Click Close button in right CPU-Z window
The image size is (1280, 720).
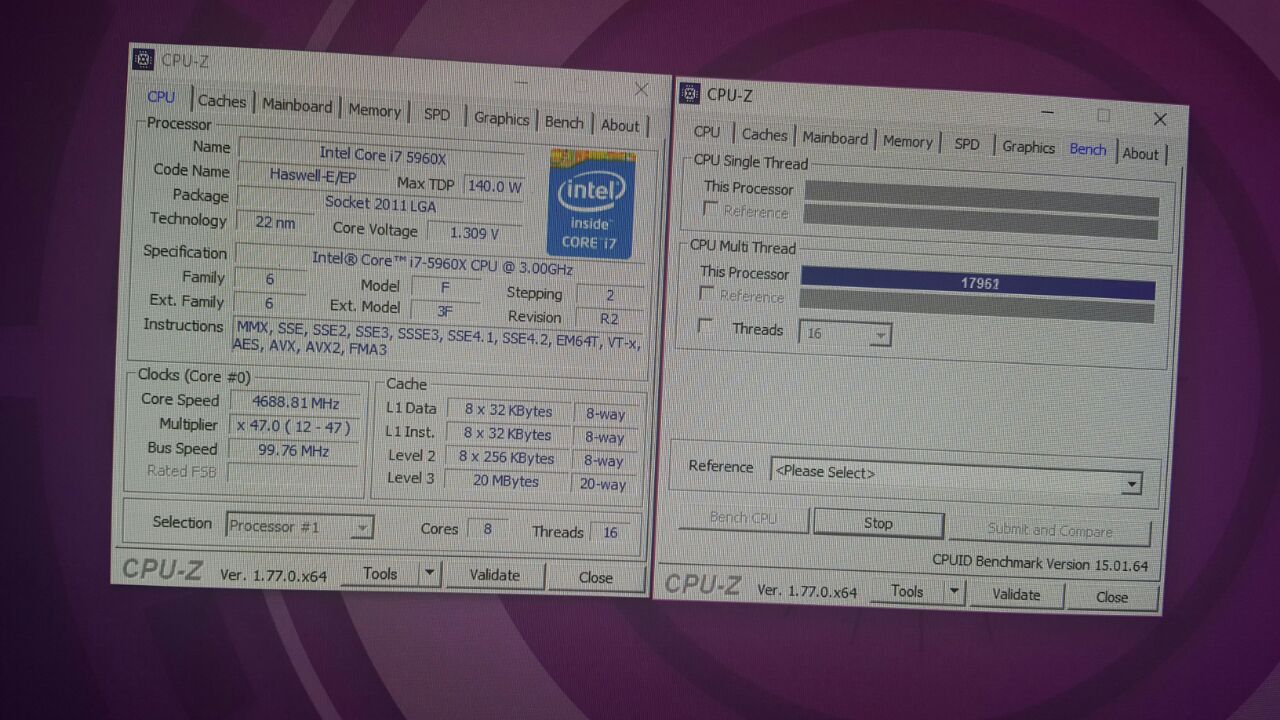coord(1111,597)
